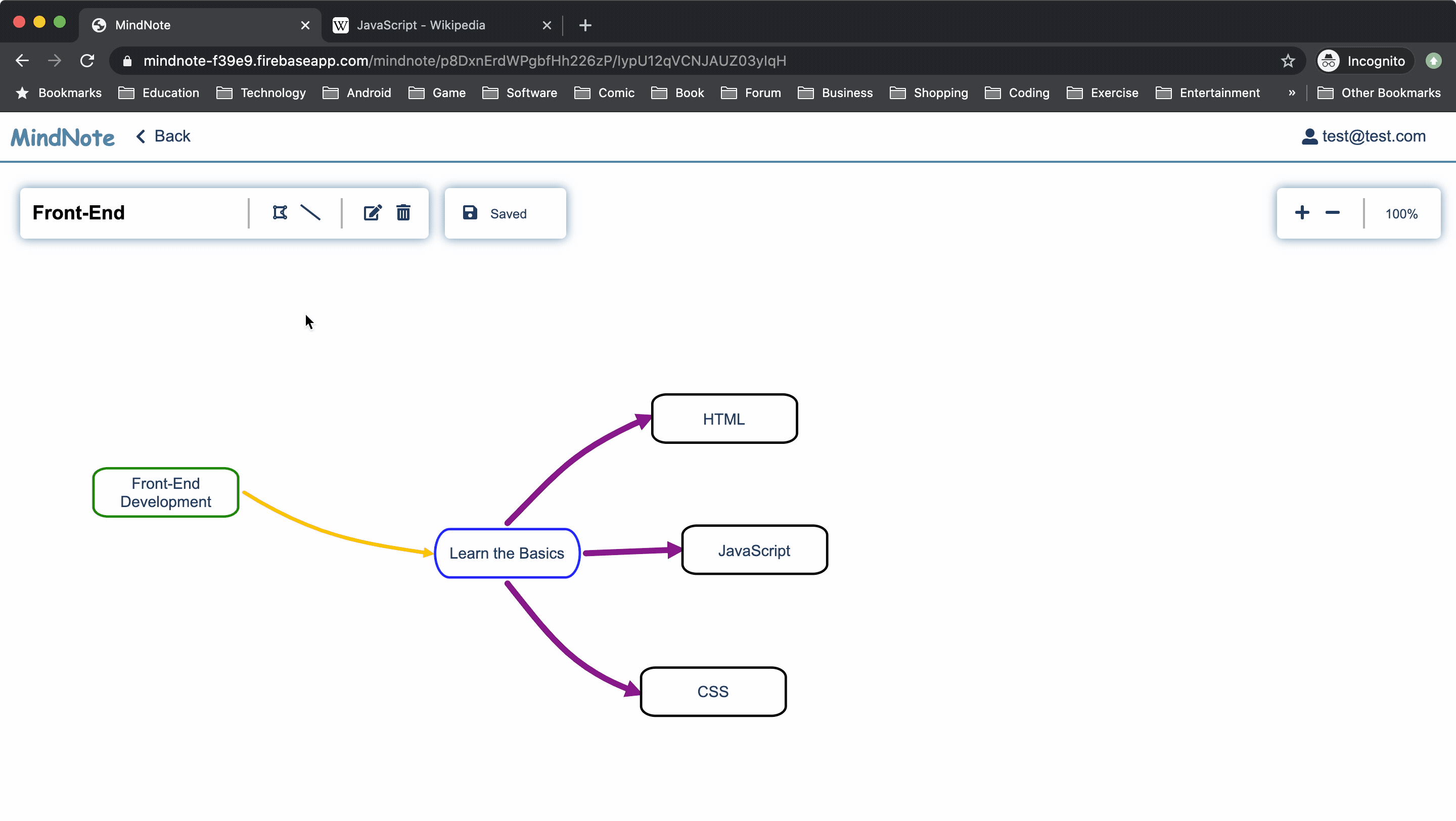Screen dimensions: 1456x821
Task: Click the user profile icon
Action: tap(1309, 136)
